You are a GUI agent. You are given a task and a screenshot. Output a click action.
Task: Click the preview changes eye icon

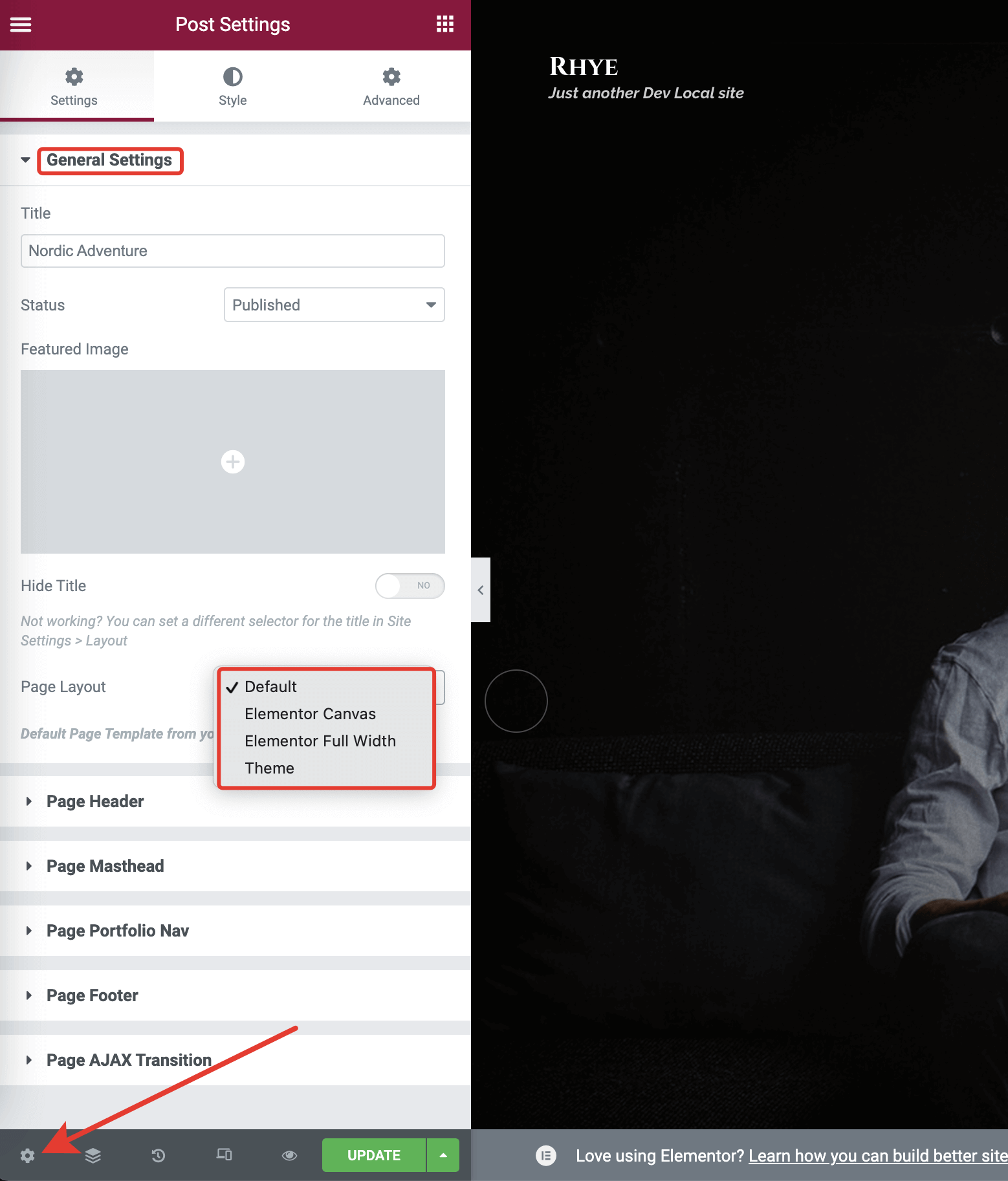pos(289,1155)
